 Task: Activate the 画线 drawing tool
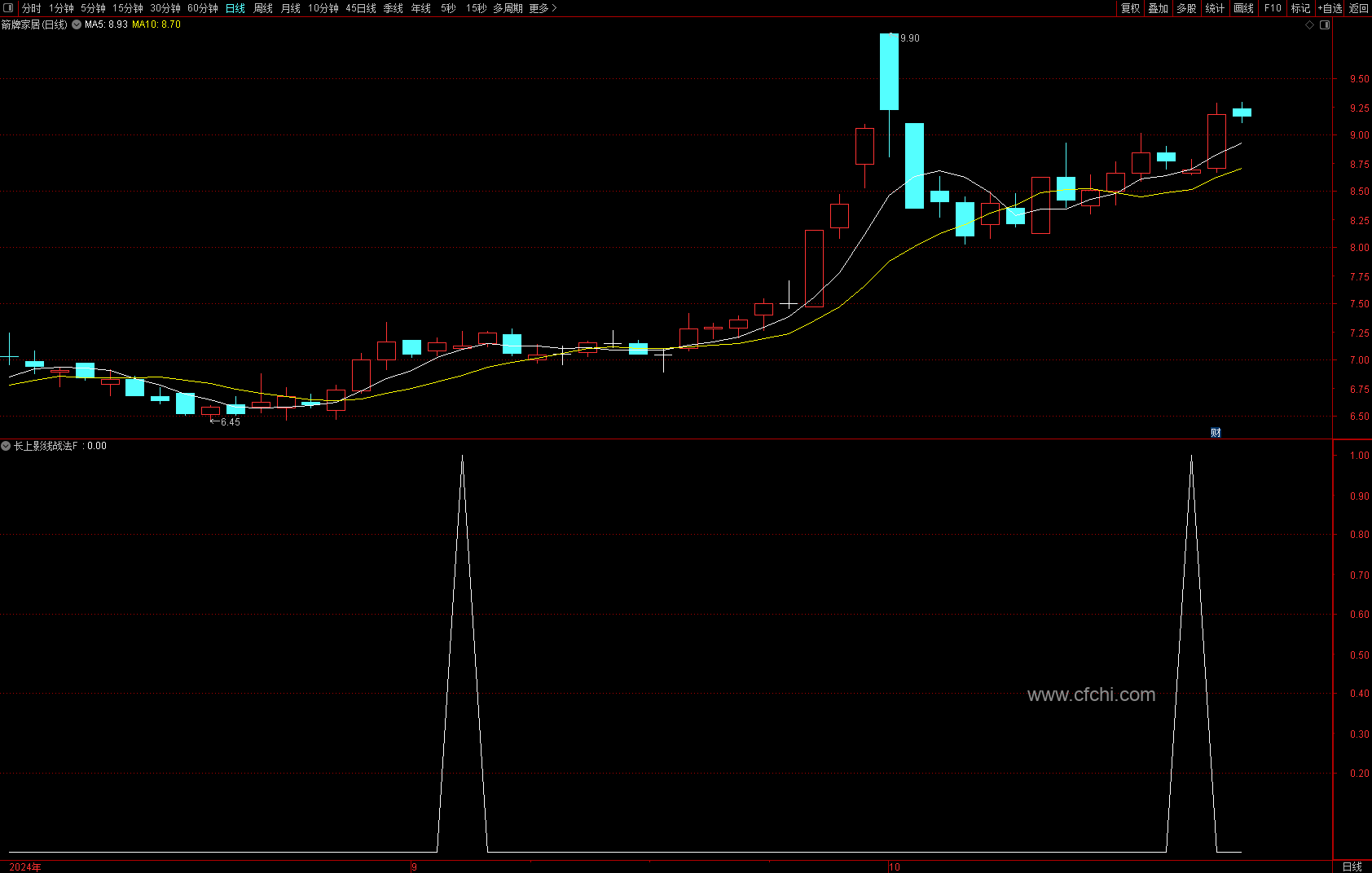click(x=1244, y=8)
